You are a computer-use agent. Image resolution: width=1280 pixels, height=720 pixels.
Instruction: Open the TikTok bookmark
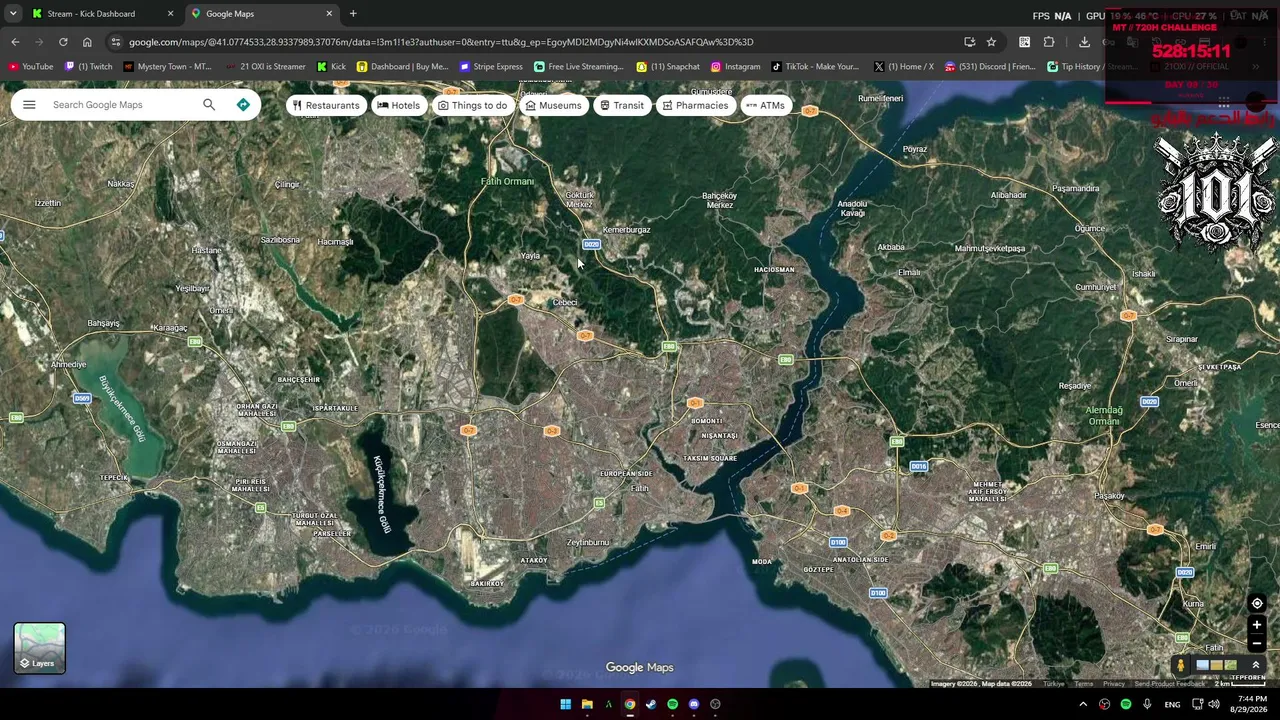click(x=815, y=67)
